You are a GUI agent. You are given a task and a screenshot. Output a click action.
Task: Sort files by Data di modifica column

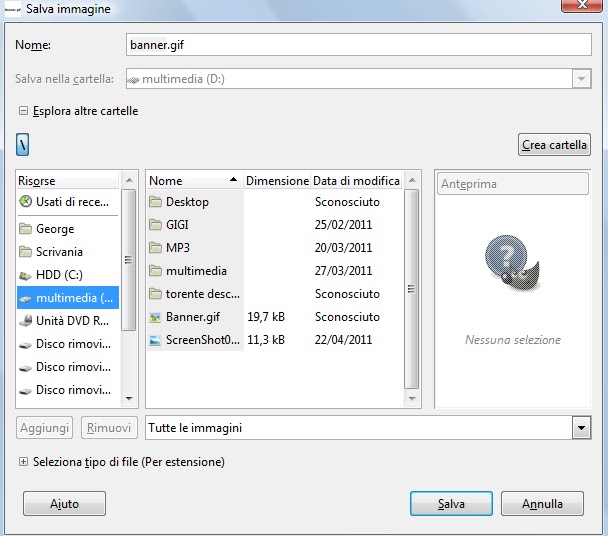(x=356, y=181)
